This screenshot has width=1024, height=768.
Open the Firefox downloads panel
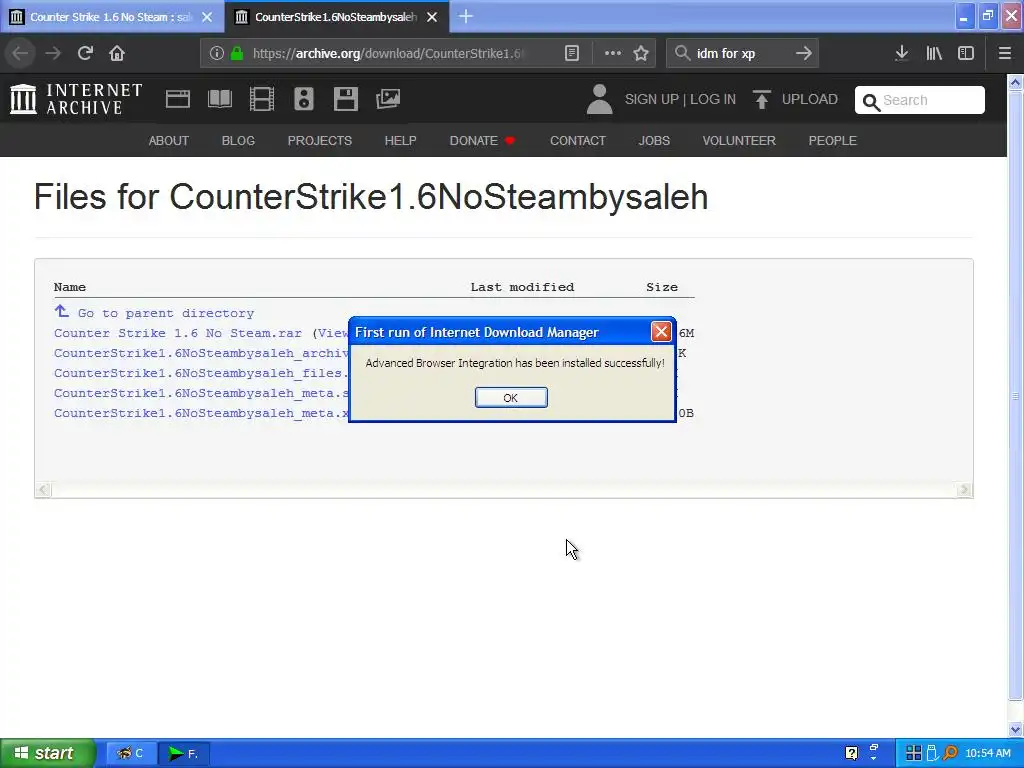click(901, 53)
